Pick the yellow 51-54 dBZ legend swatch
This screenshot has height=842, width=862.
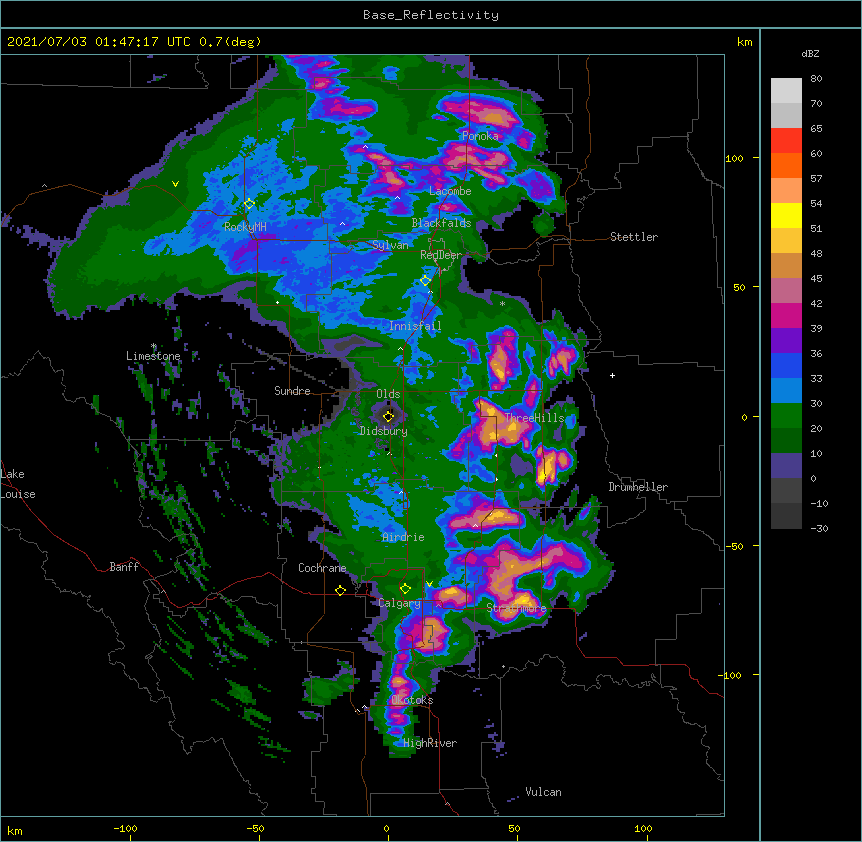click(786, 215)
